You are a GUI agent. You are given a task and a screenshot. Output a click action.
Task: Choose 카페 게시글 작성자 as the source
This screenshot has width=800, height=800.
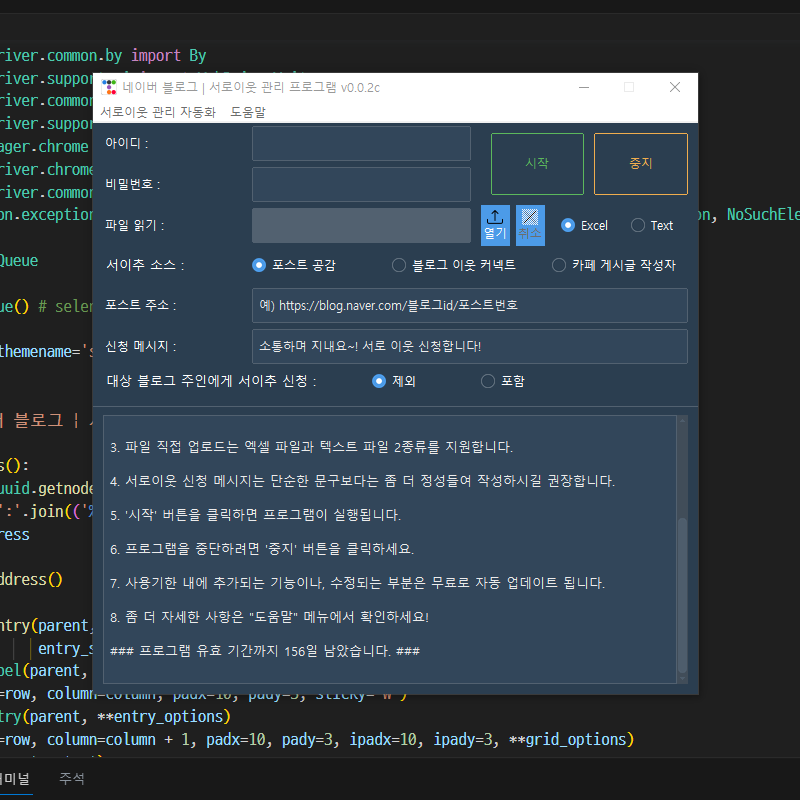pyautogui.click(x=559, y=265)
